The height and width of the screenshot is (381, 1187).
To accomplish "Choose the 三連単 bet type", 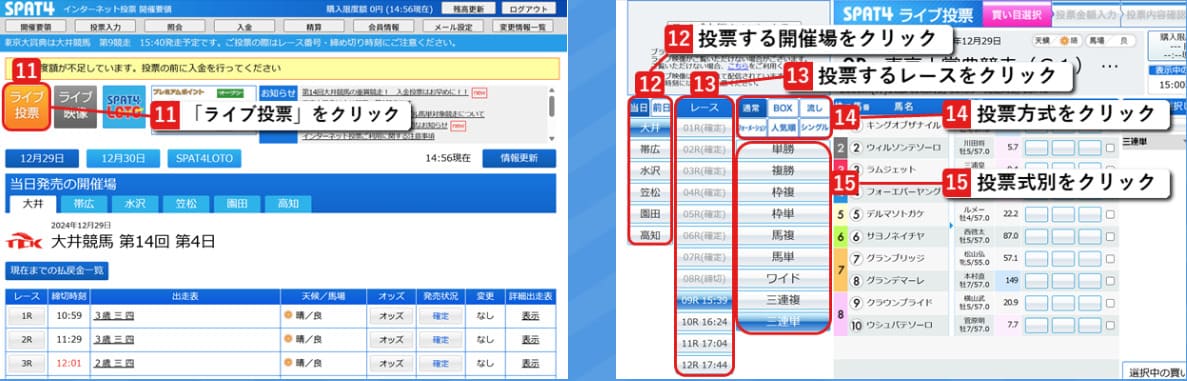I will [784, 321].
